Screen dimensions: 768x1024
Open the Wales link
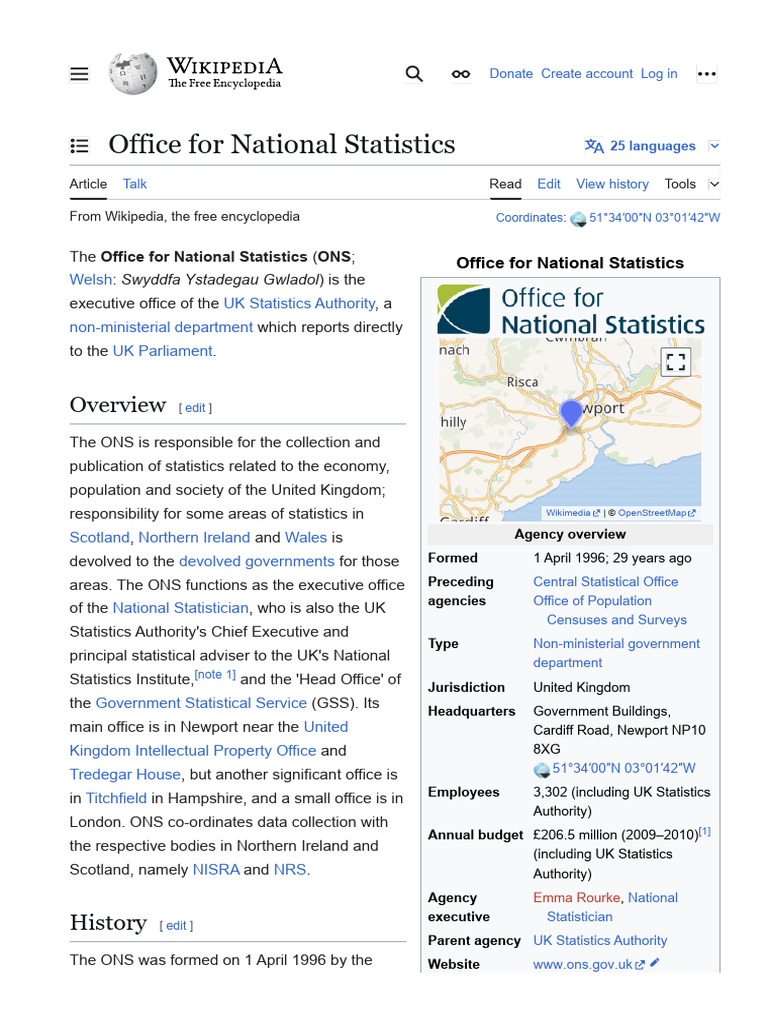coord(306,537)
